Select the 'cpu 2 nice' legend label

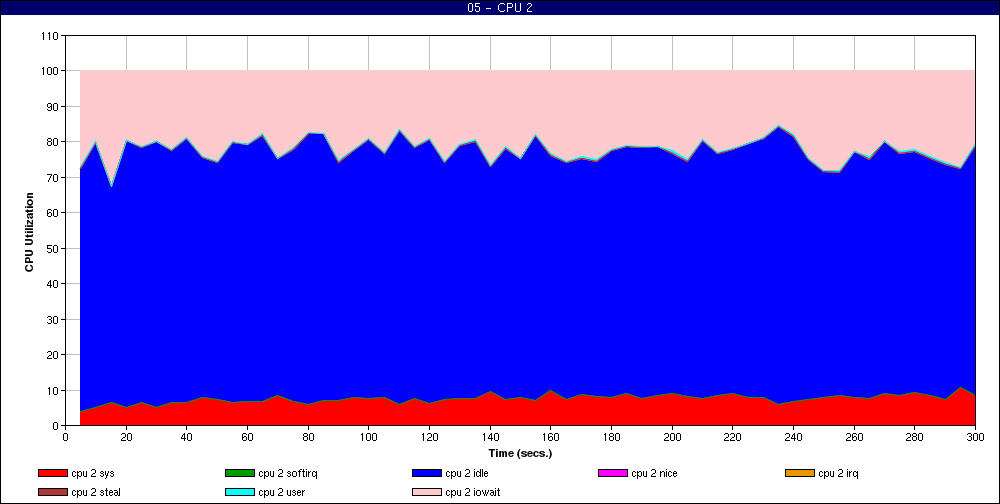pyautogui.click(x=654, y=473)
